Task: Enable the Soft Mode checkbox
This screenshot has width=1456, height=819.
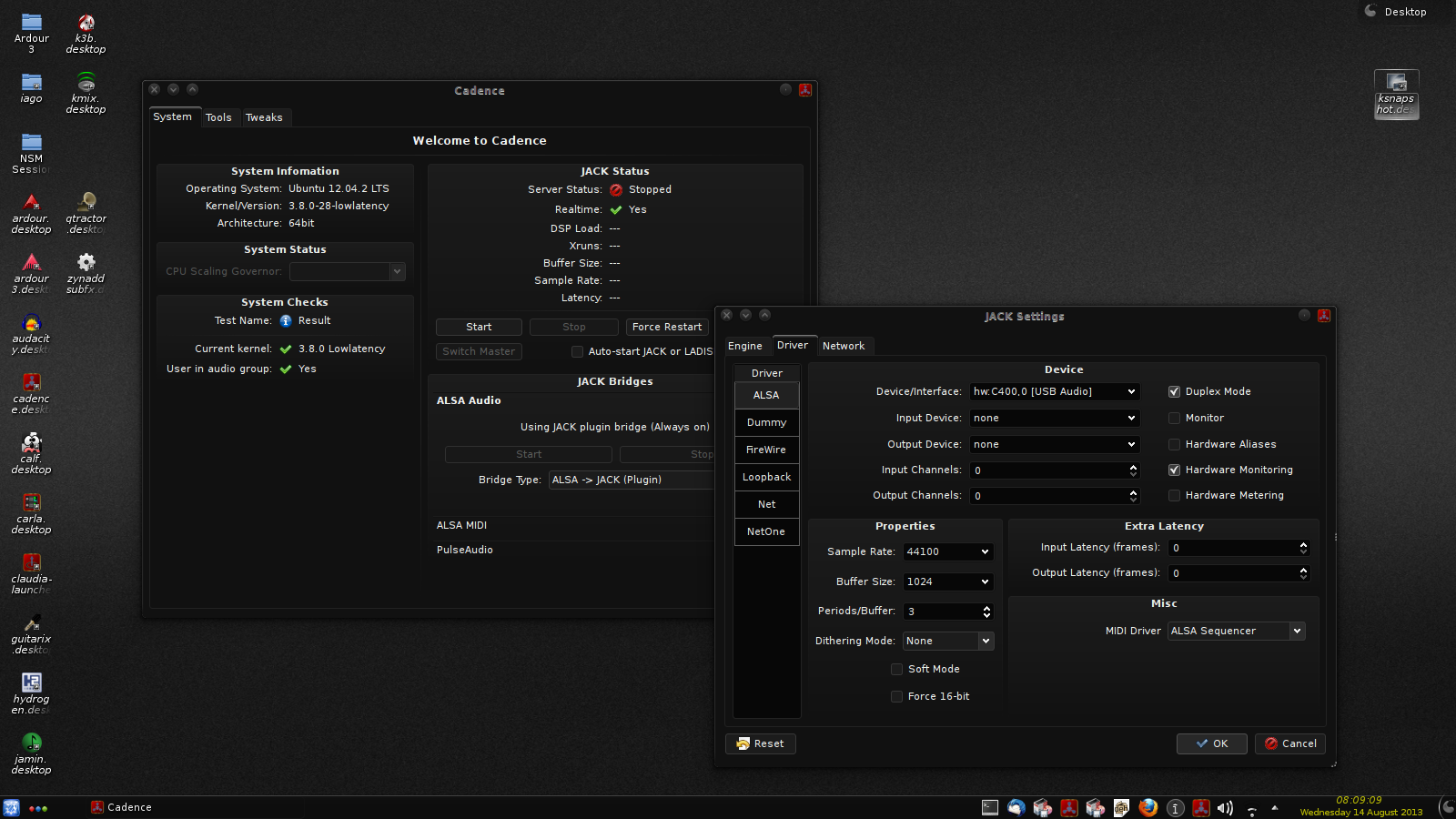Action: (x=896, y=670)
